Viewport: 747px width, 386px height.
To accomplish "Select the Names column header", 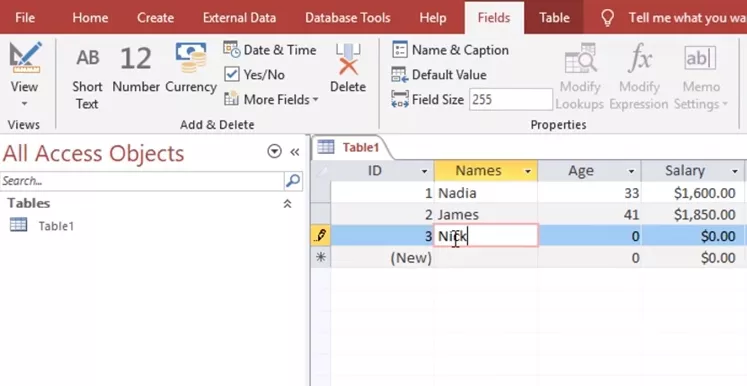I will (x=478, y=171).
